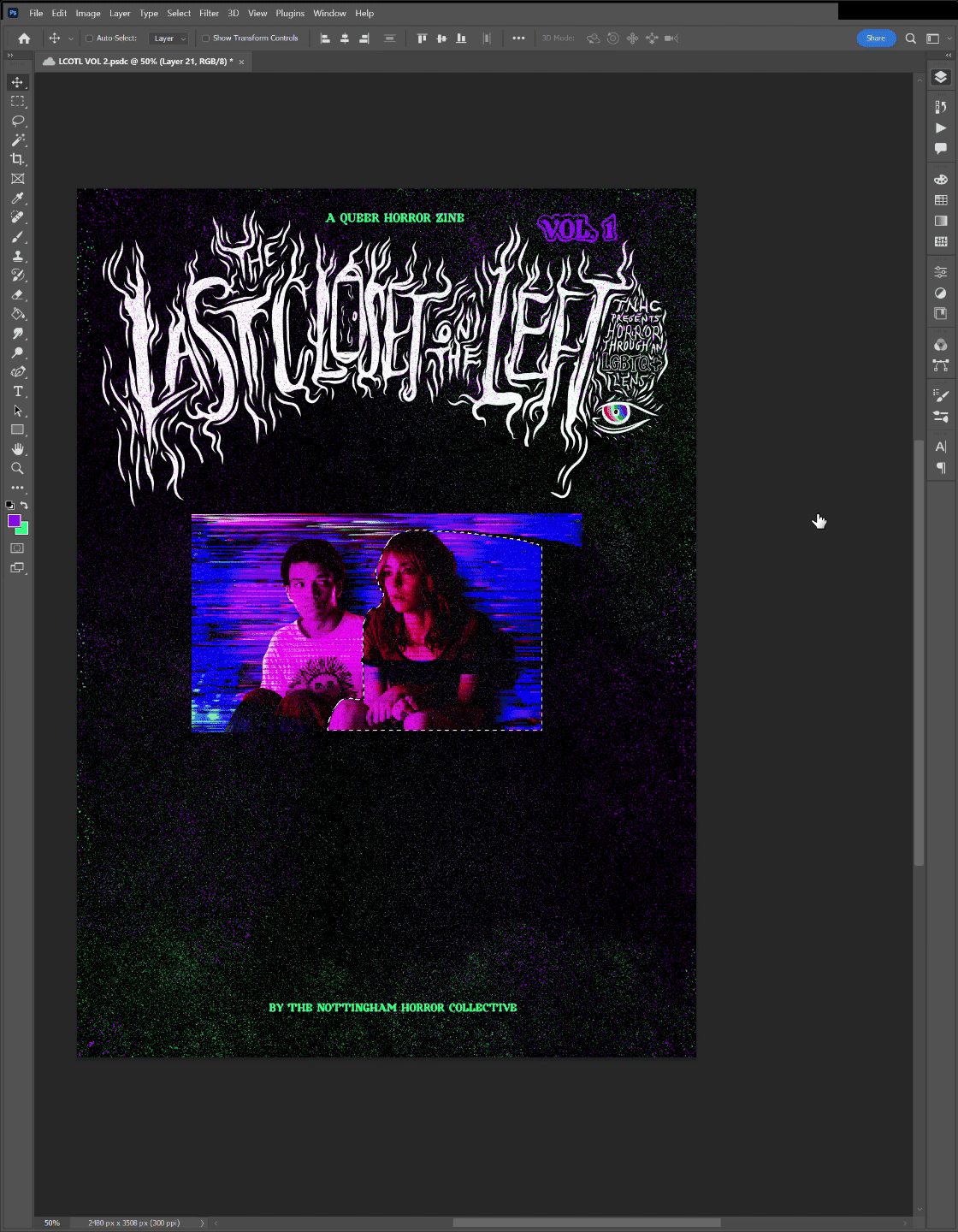Change the screen mode button
Screen dimensions: 958x1232
click(x=17, y=568)
